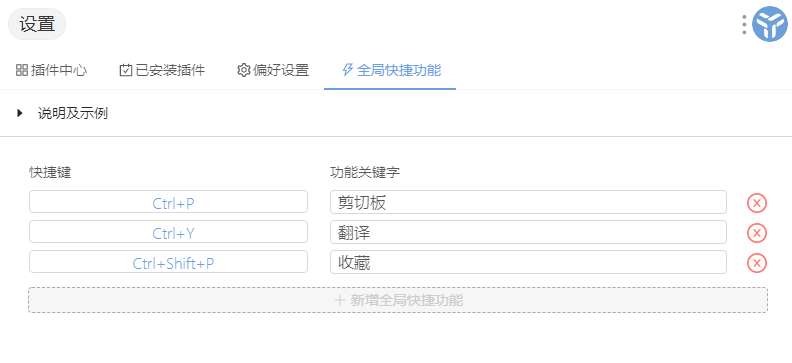792x363 pixels.
Task: Open the three-dot more options menu
Action: 744,24
